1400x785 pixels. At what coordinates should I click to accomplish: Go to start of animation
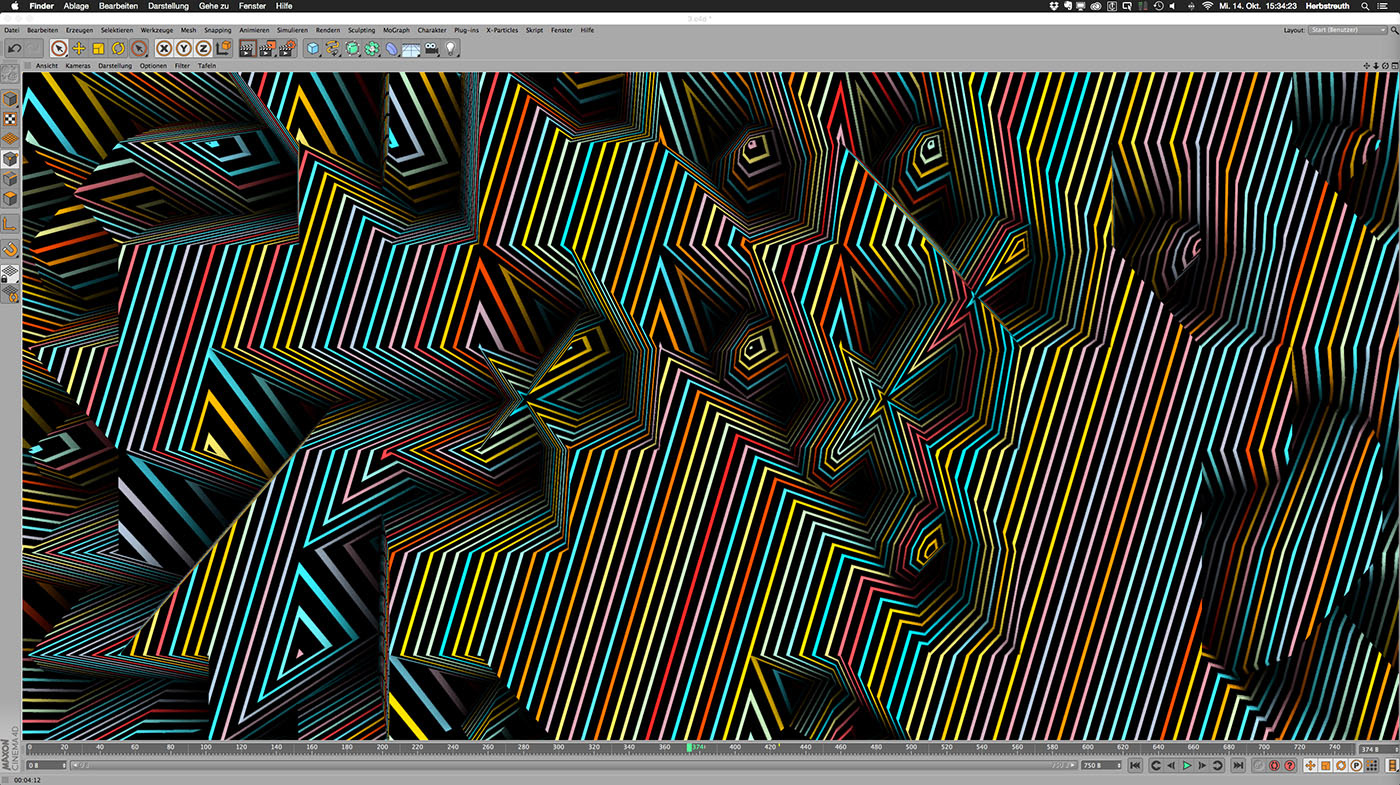pyautogui.click(x=1135, y=765)
